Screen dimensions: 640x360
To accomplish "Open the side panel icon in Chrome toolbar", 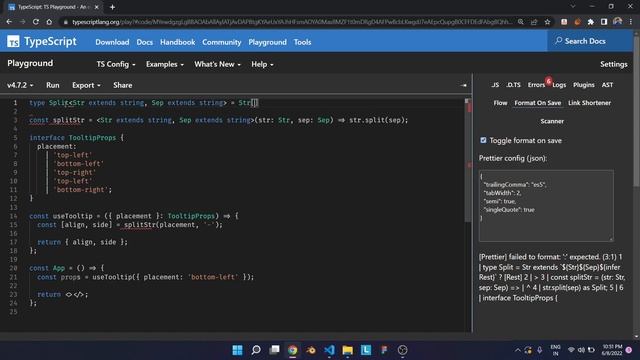I will point(604,22).
